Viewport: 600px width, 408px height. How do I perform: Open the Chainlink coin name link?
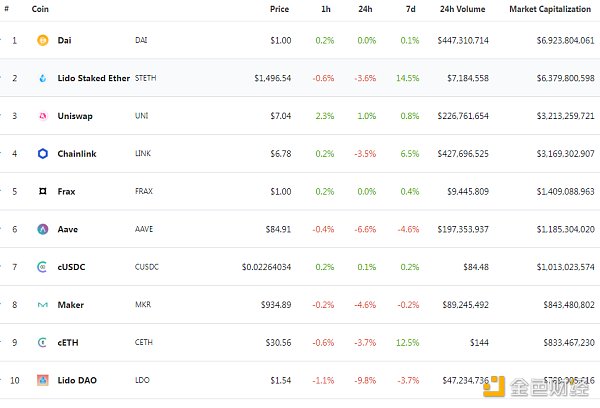78,153
